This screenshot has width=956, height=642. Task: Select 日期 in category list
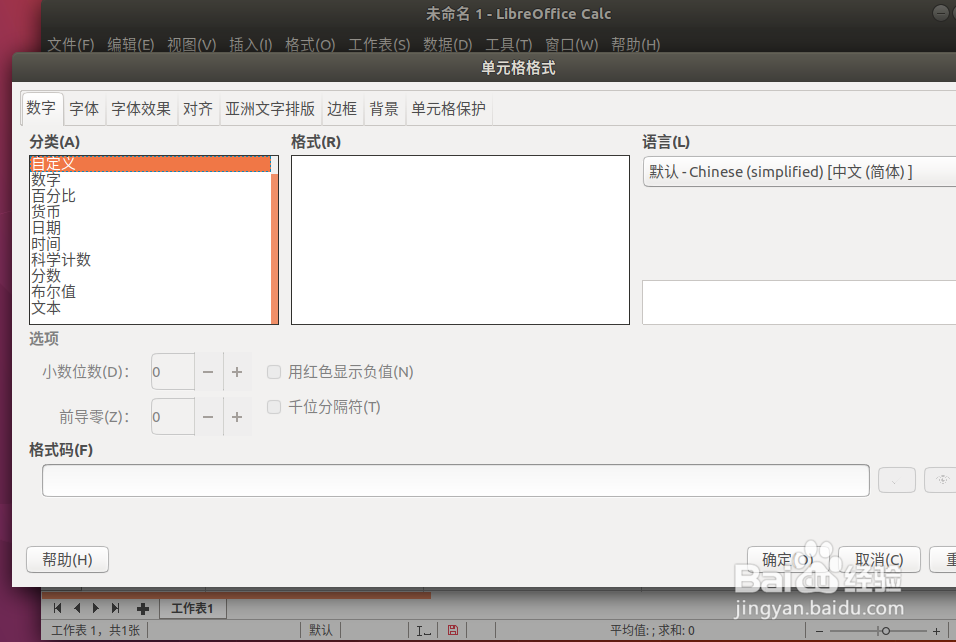click(x=150, y=228)
